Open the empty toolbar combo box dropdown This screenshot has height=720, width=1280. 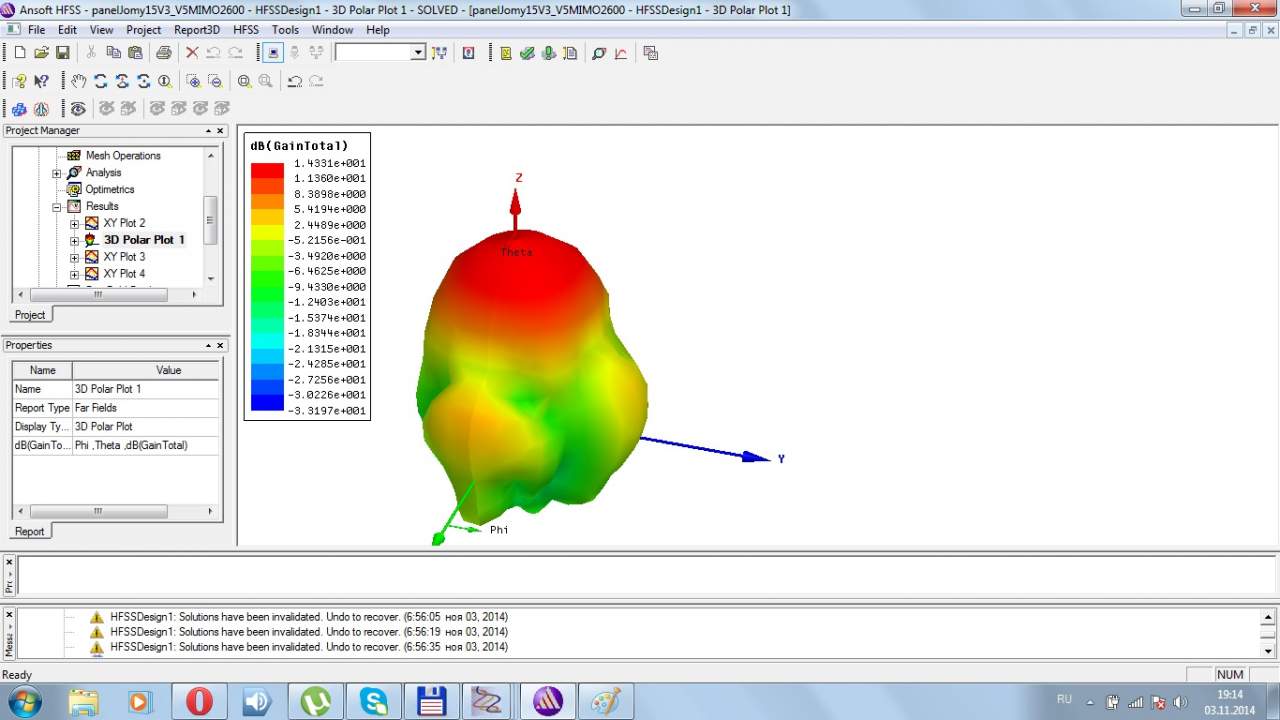418,53
